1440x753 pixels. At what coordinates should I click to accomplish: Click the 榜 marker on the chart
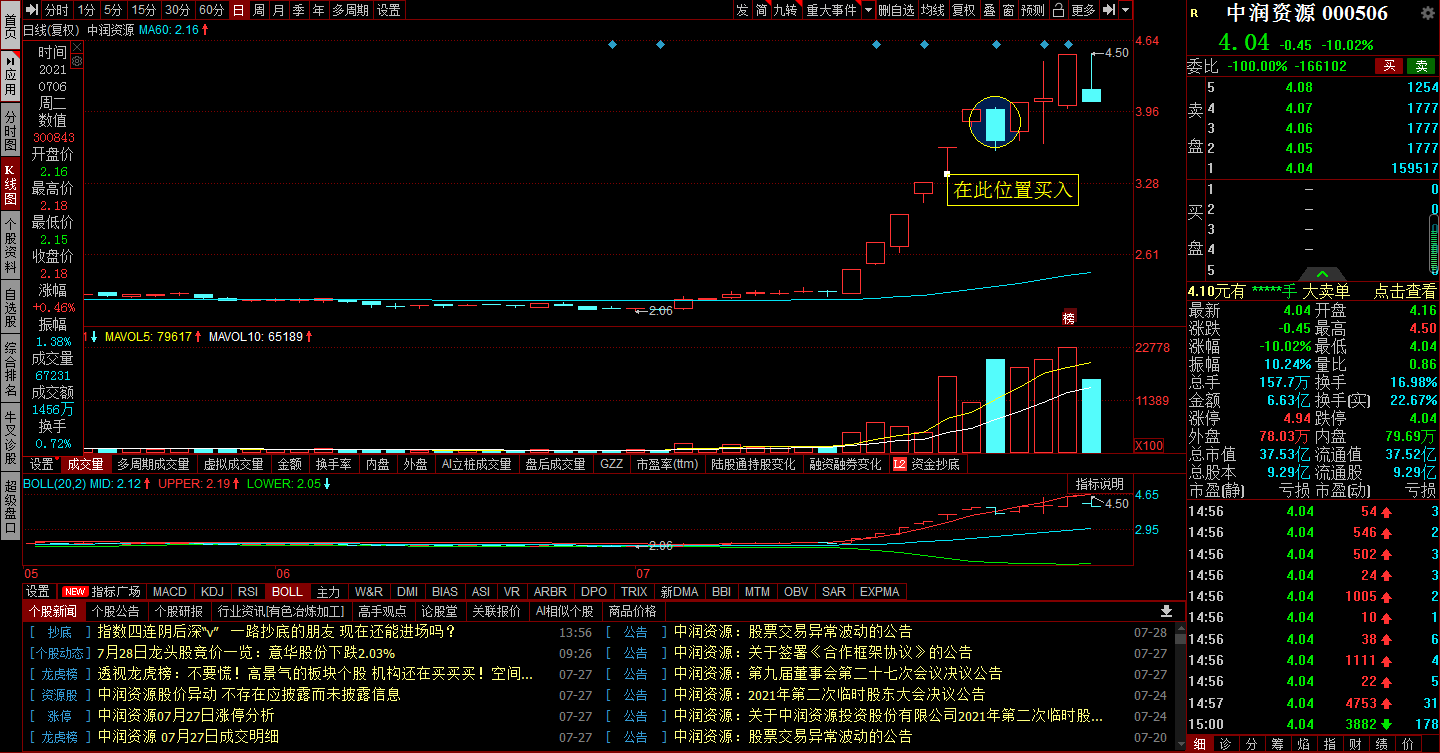(x=1069, y=318)
